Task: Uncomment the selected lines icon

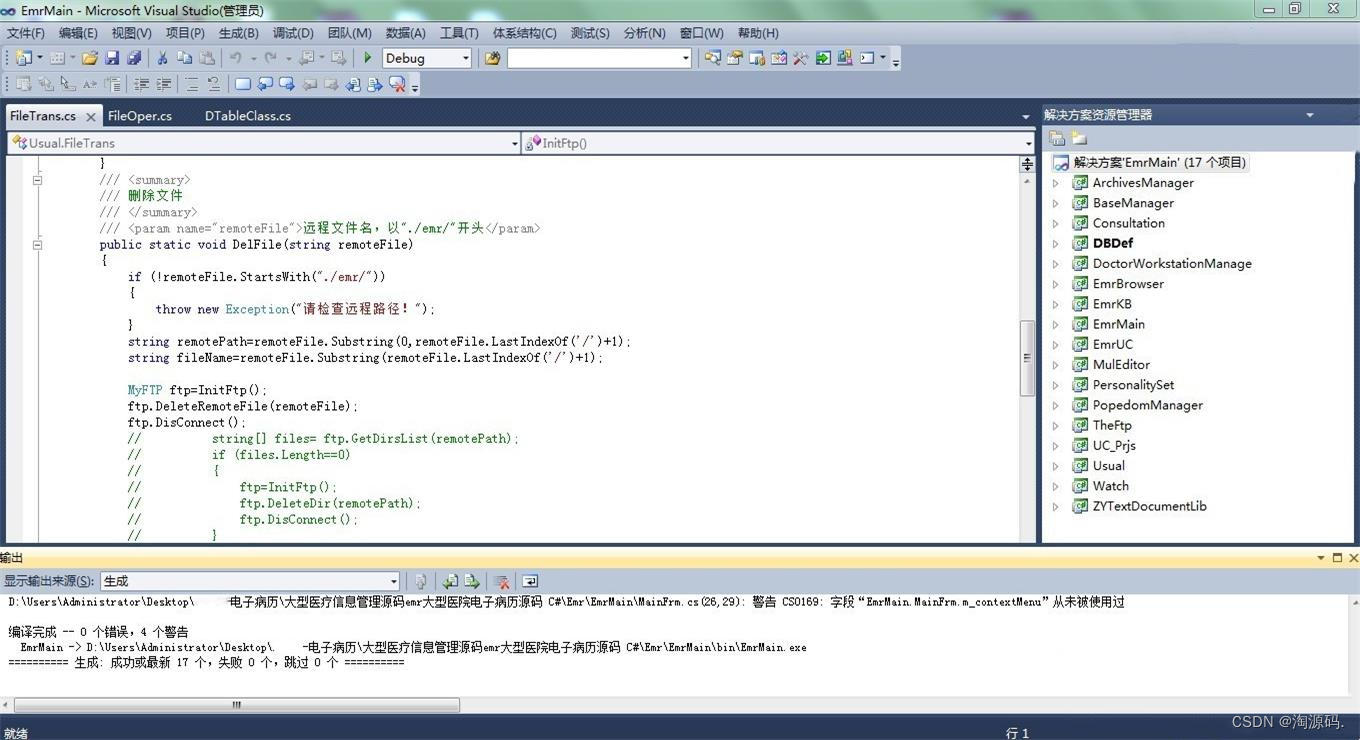Action: pyautogui.click(x=214, y=85)
